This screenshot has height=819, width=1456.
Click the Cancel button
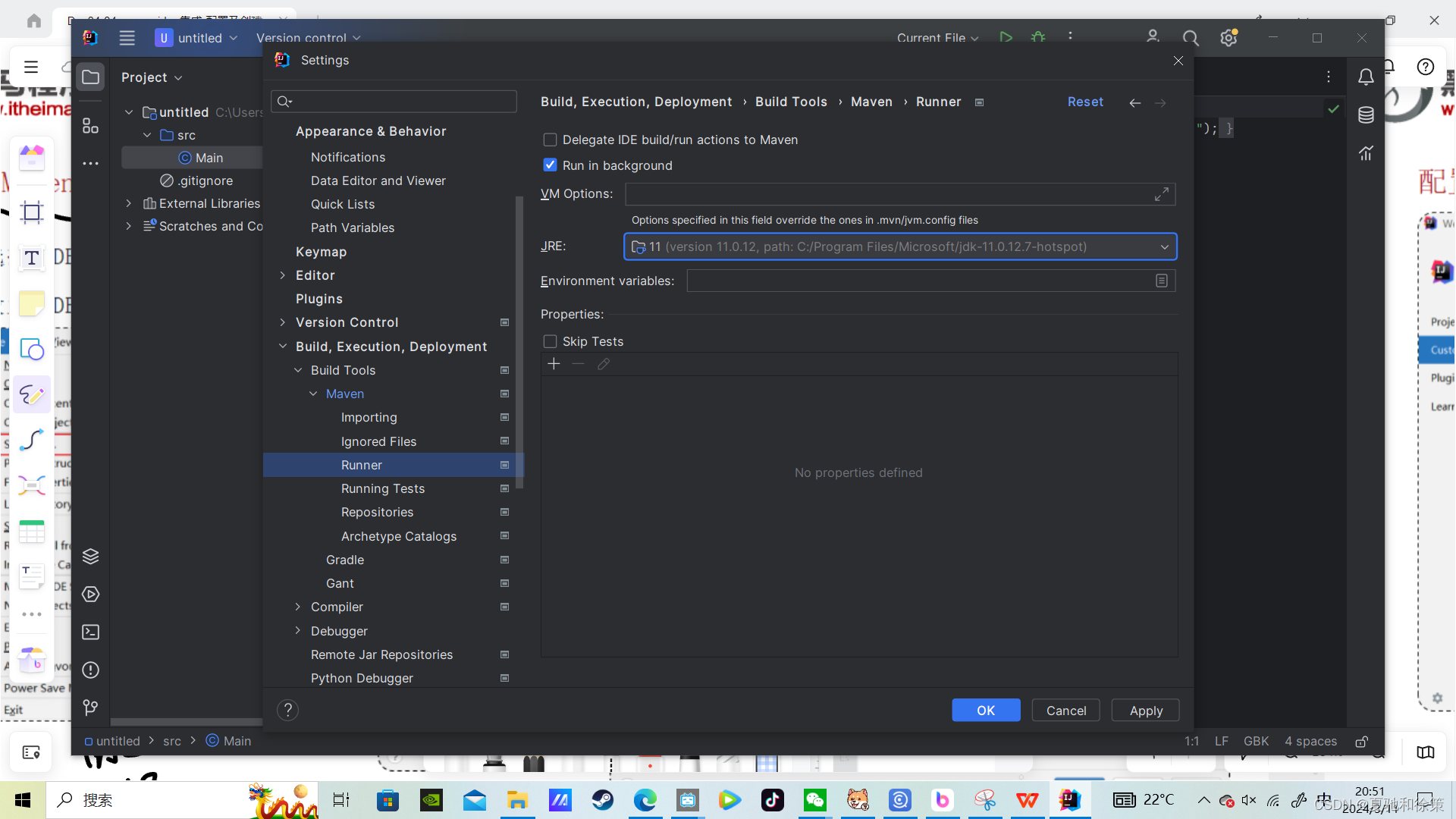(1065, 711)
